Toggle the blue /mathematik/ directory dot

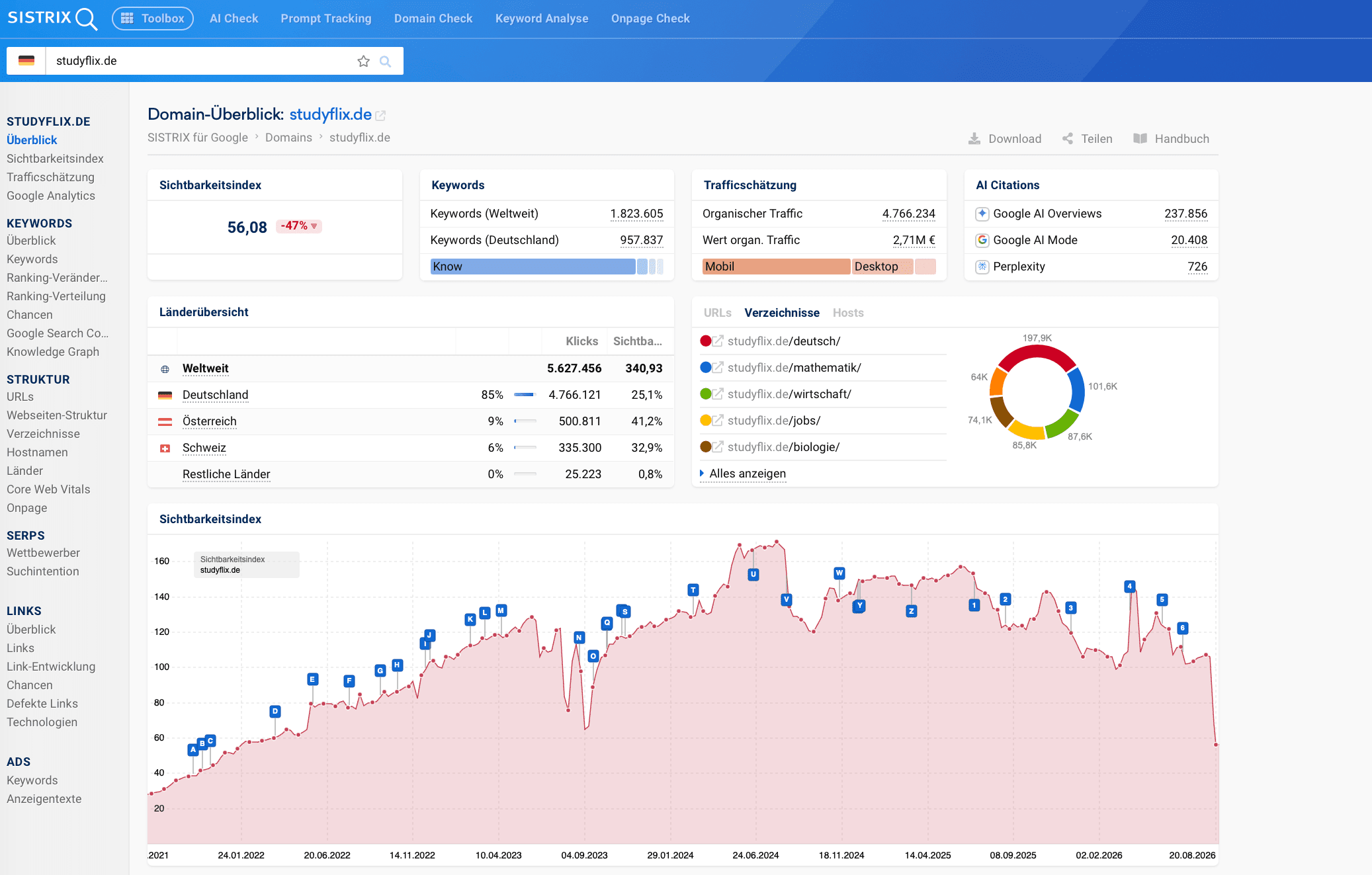point(706,368)
